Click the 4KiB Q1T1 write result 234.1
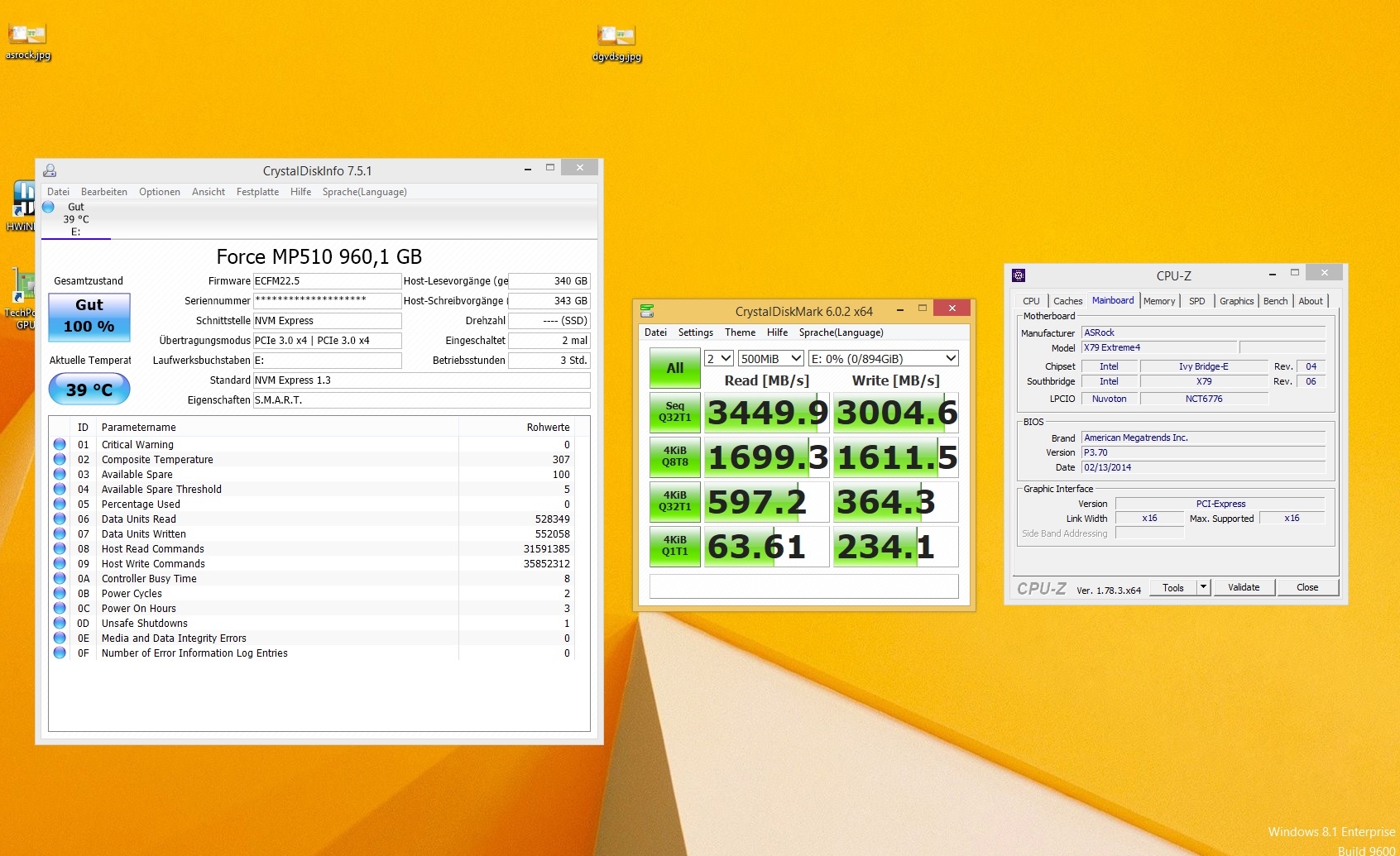The image size is (1400, 856). pos(896,546)
